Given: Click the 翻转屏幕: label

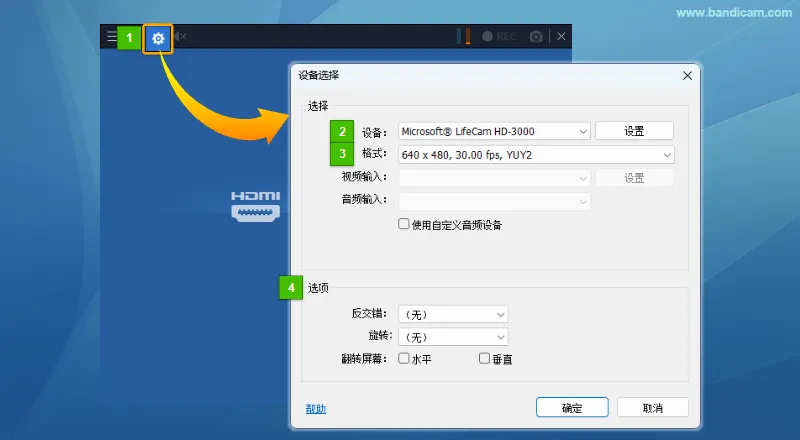Looking at the screenshot, I should point(364,359).
